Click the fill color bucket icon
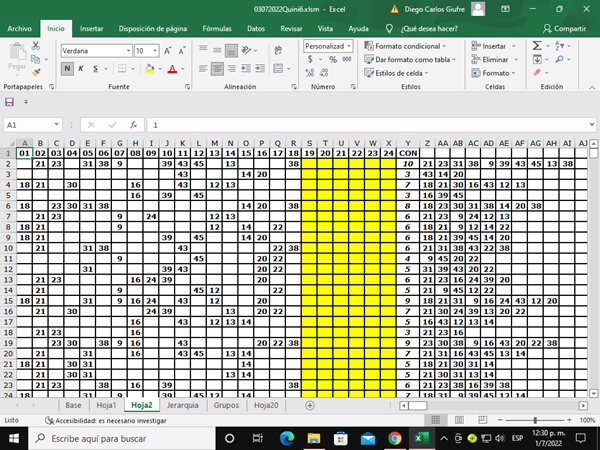Screen dimensions: 600x450 [x=149, y=69]
